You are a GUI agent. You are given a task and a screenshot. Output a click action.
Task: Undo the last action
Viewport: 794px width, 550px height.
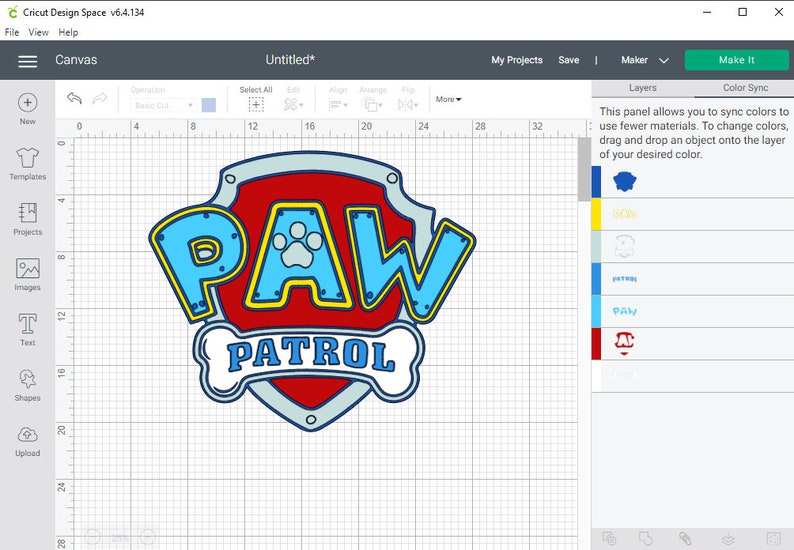click(x=74, y=98)
